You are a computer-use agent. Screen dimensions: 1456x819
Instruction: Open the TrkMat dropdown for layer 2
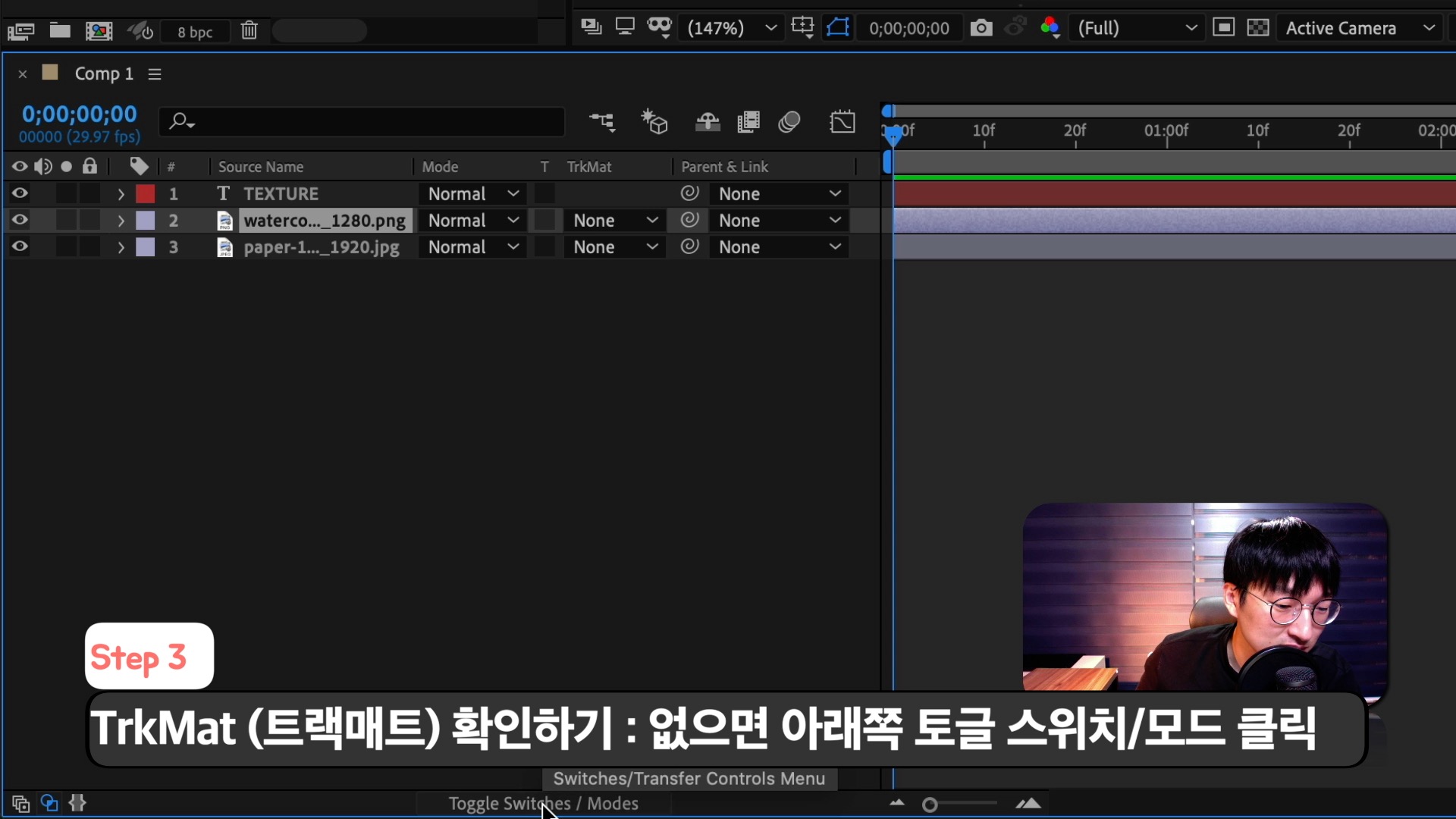(614, 221)
